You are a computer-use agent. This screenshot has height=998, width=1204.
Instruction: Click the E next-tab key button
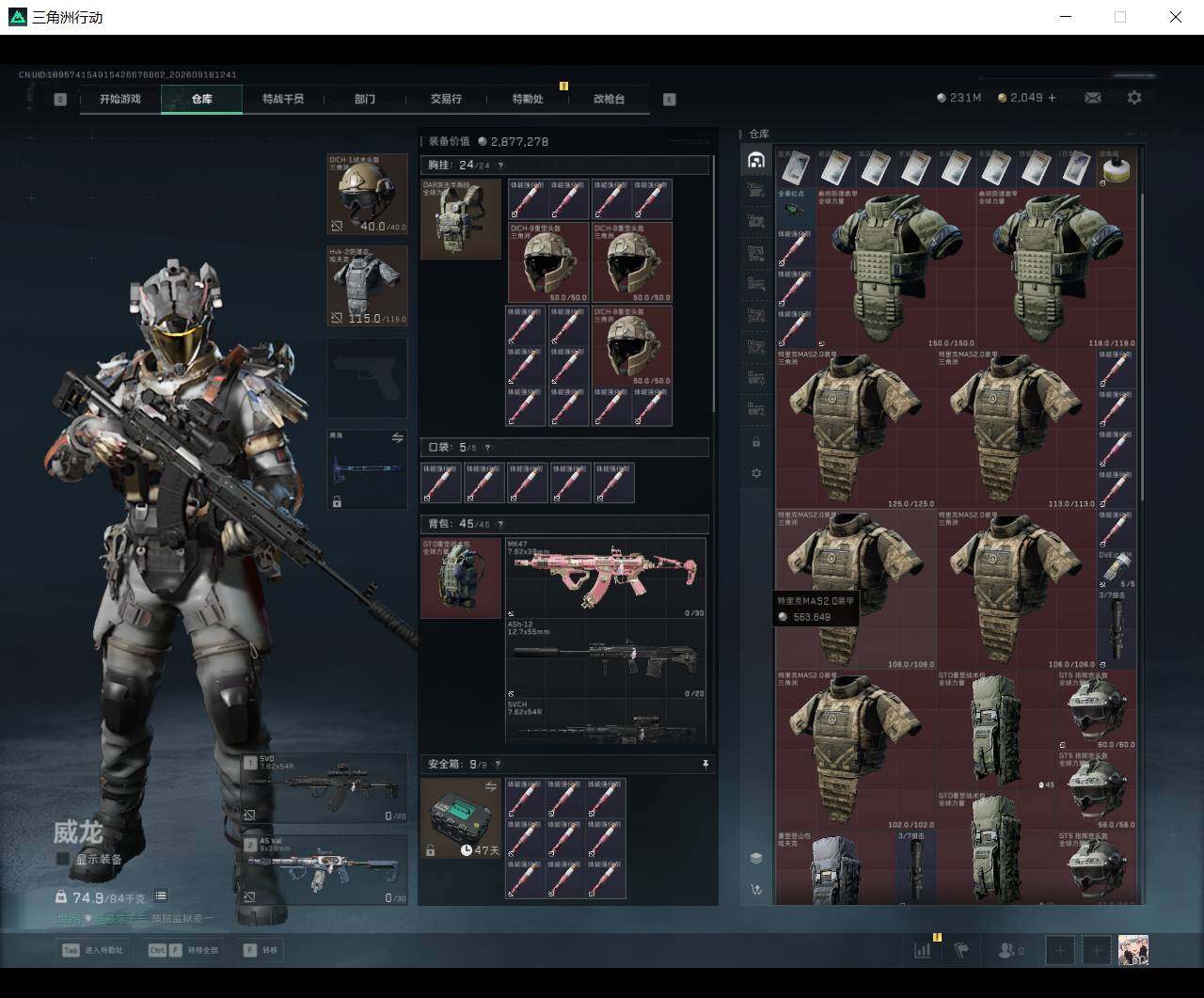tap(670, 99)
